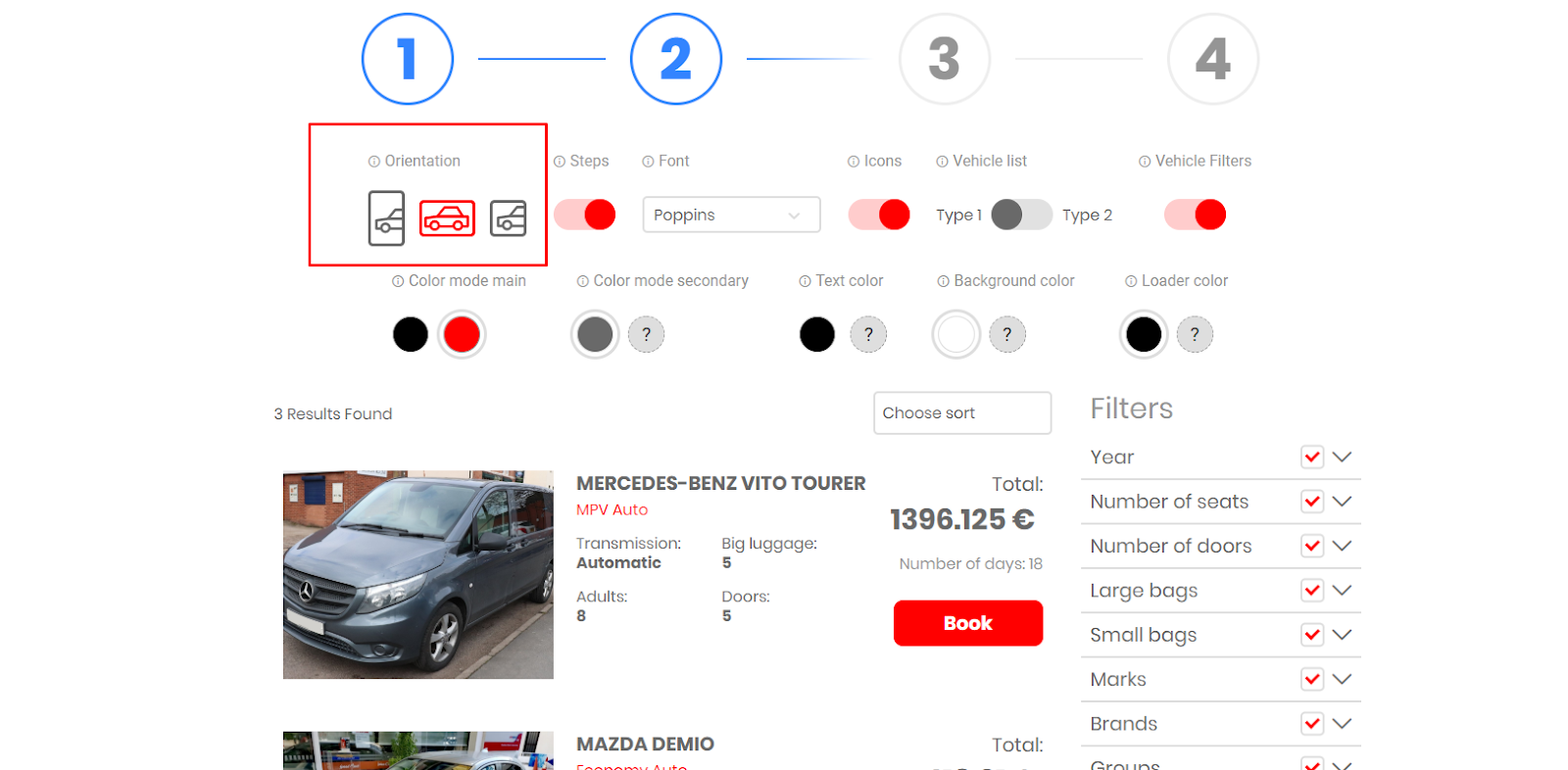The width and height of the screenshot is (1568, 770).
Task: Open the Mazda Demio car photo
Action: click(x=418, y=750)
